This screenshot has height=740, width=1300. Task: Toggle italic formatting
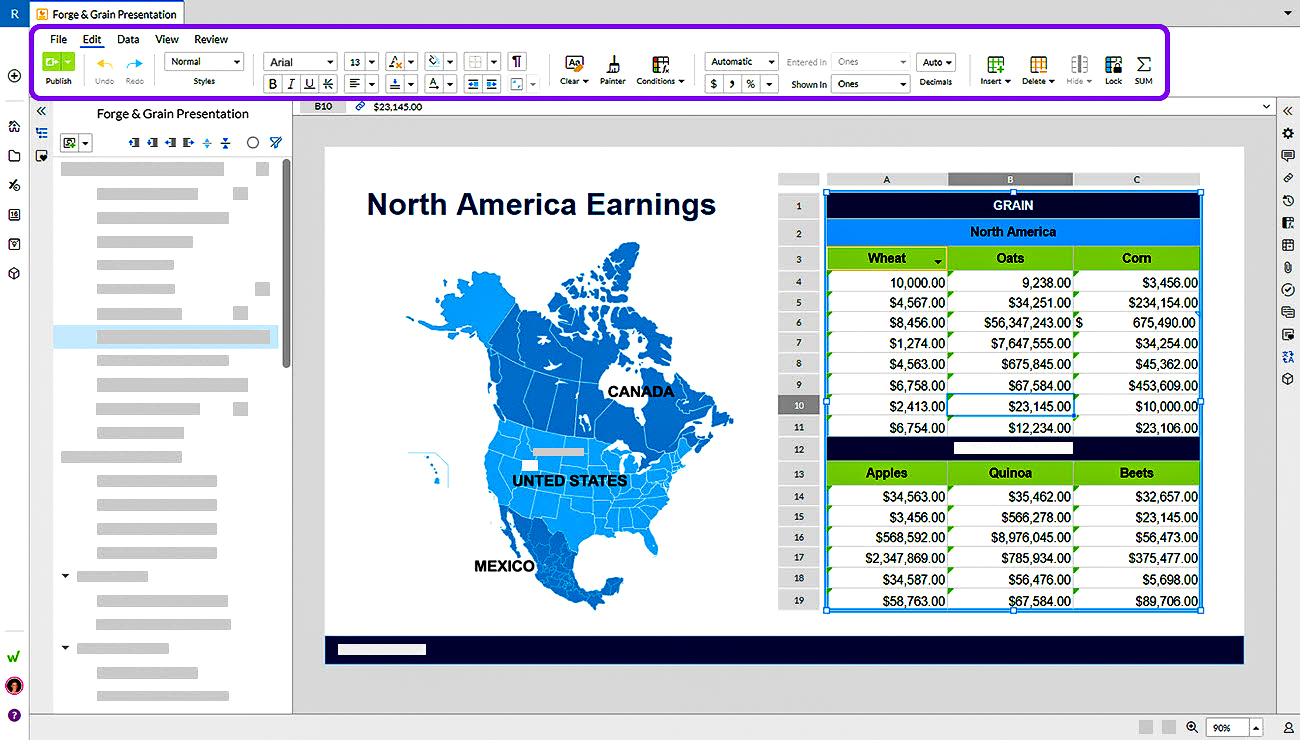[291, 84]
